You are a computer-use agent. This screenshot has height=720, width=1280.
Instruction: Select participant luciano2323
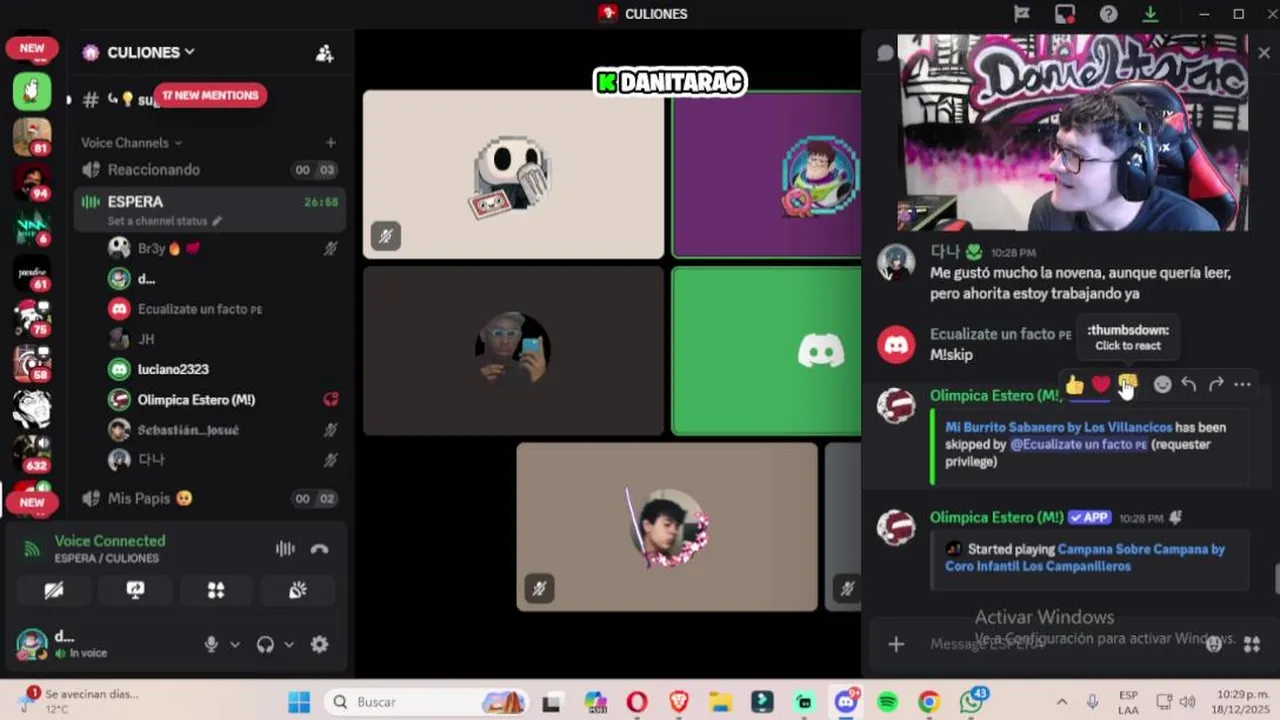pos(225,369)
